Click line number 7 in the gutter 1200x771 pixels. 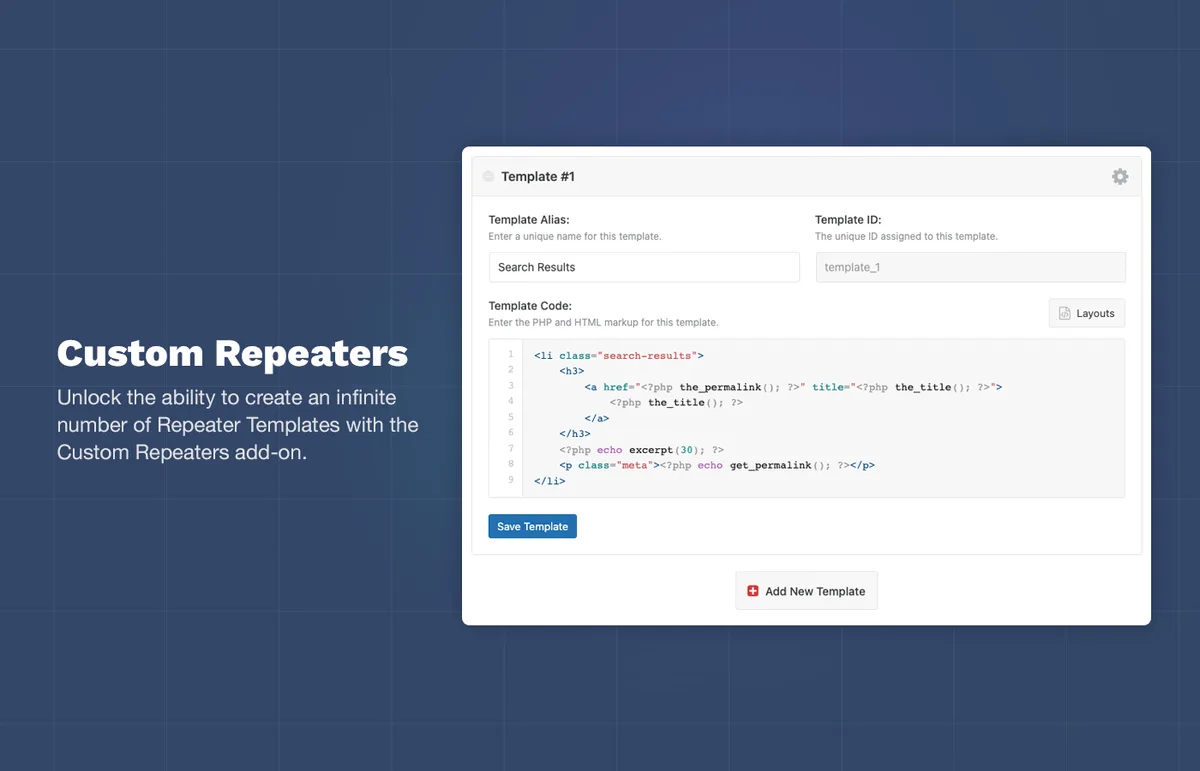pyautogui.click(x=510, y=449)
